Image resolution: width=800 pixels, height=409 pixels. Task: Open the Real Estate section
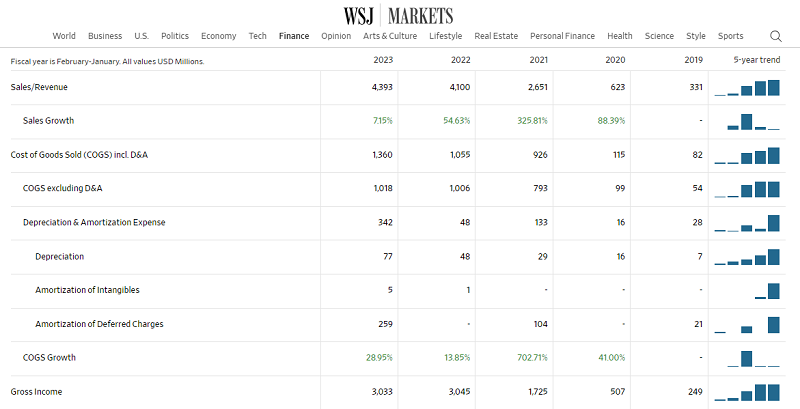click(496, 36)
